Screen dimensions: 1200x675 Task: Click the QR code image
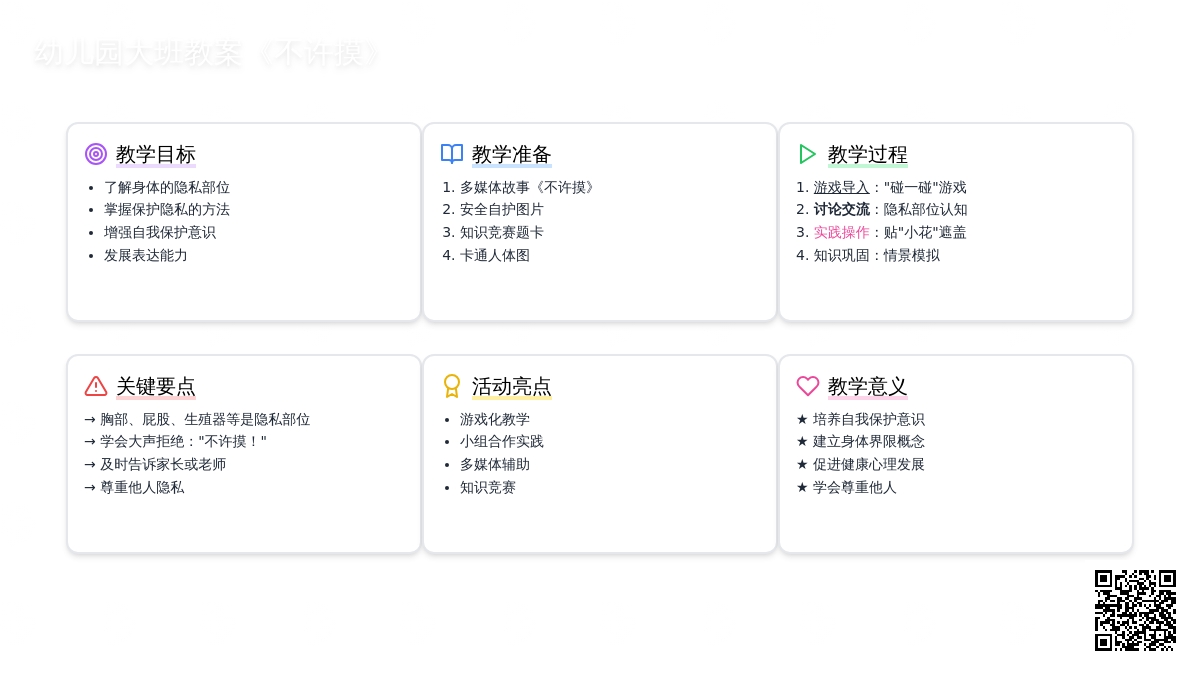click(x=1135, y=610)
